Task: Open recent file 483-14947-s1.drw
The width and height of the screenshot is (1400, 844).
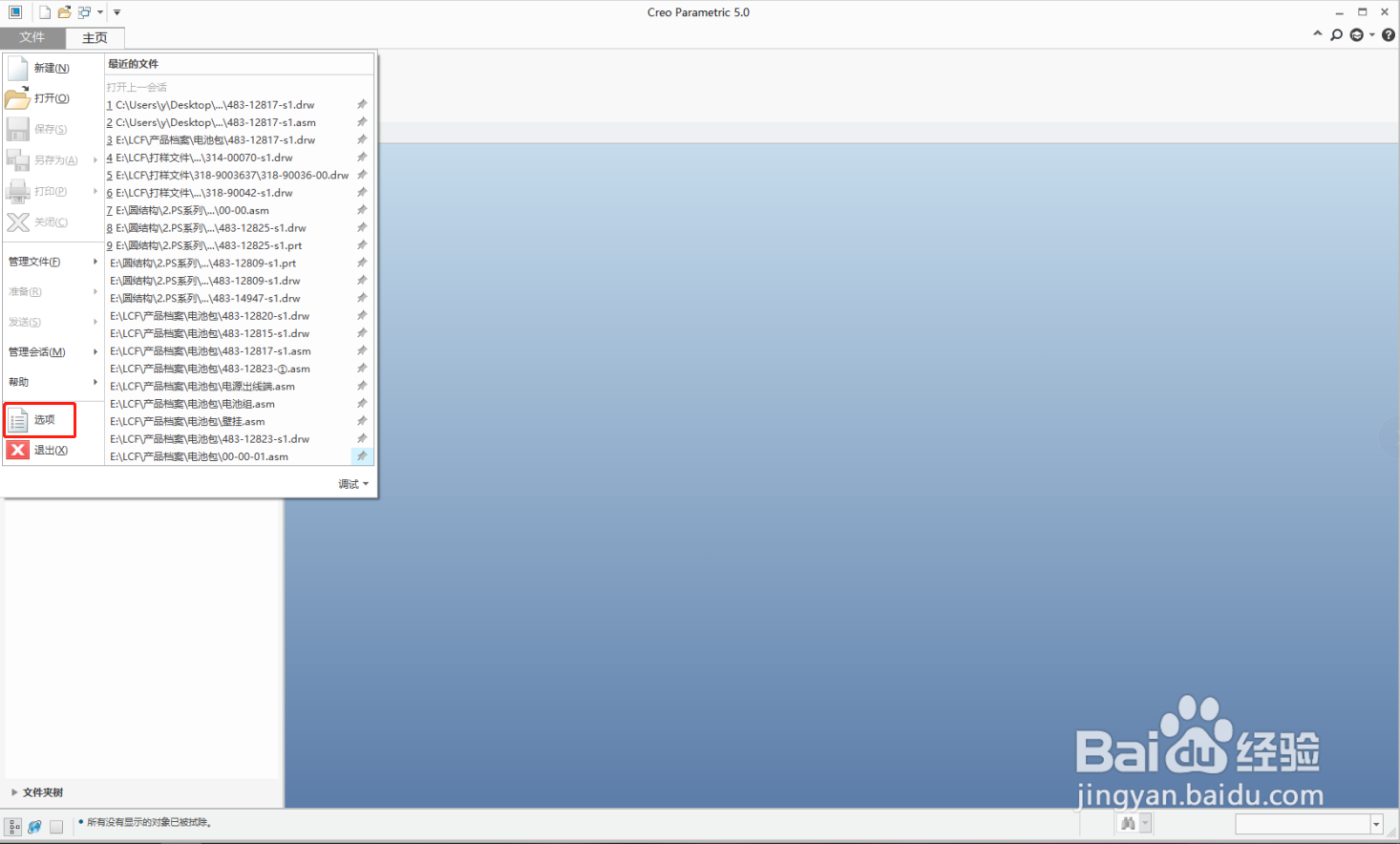Action: coord(205,298)
